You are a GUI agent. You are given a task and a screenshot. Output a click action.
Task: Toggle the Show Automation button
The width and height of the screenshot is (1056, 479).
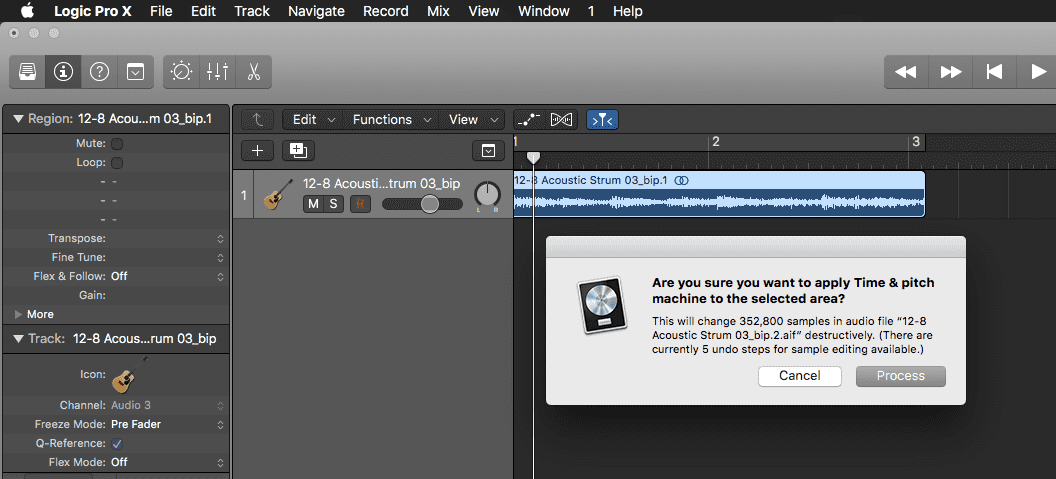(529, 120)
